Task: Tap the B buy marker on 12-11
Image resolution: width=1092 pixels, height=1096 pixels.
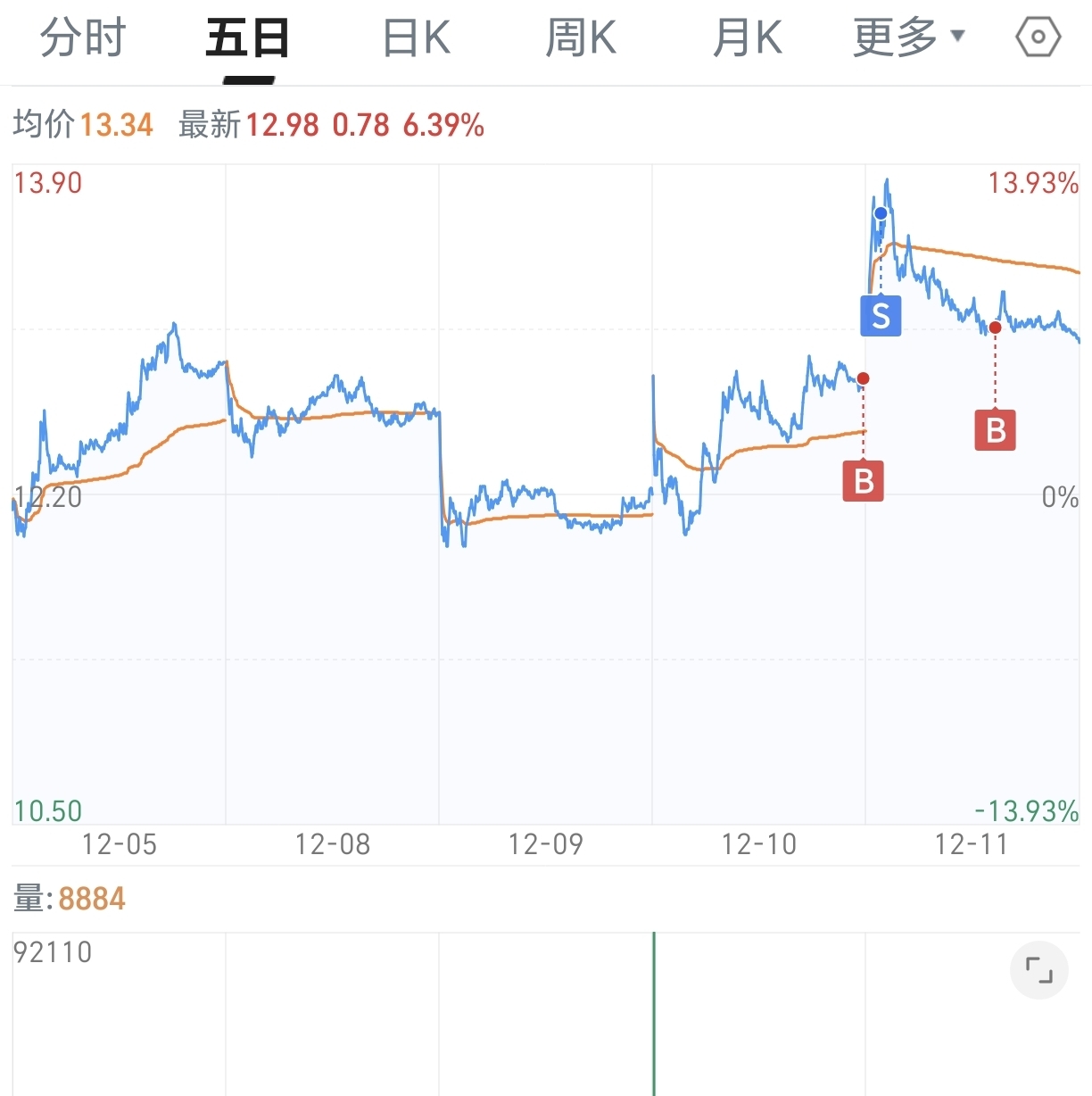Action: (996, 430)
